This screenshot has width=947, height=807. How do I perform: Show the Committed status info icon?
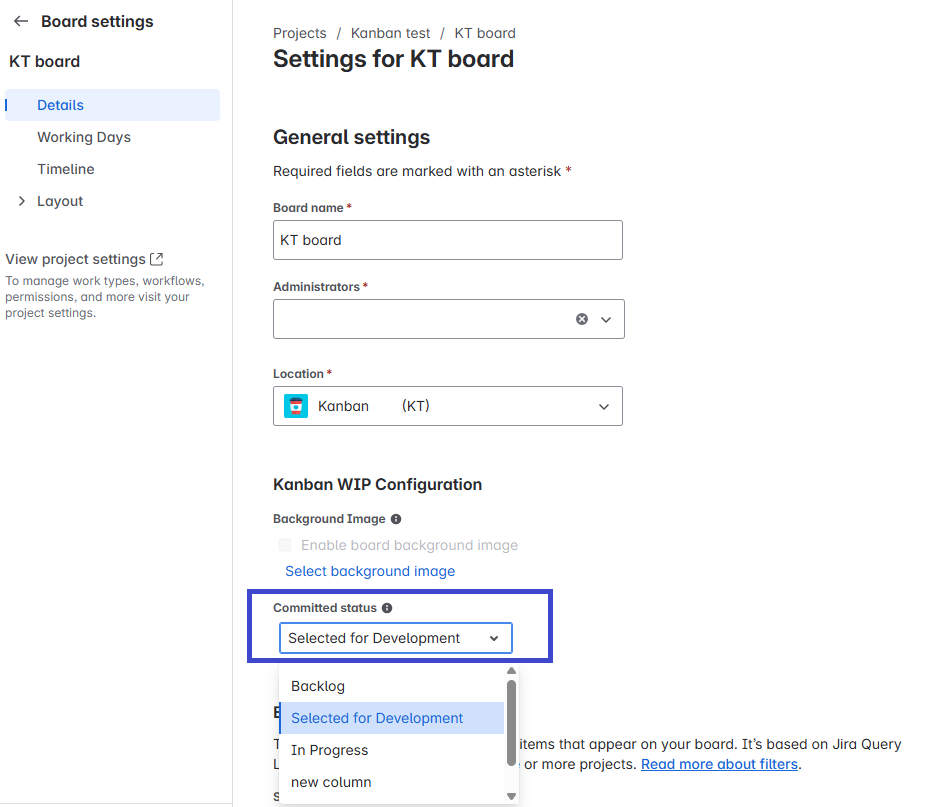point(387,608)
